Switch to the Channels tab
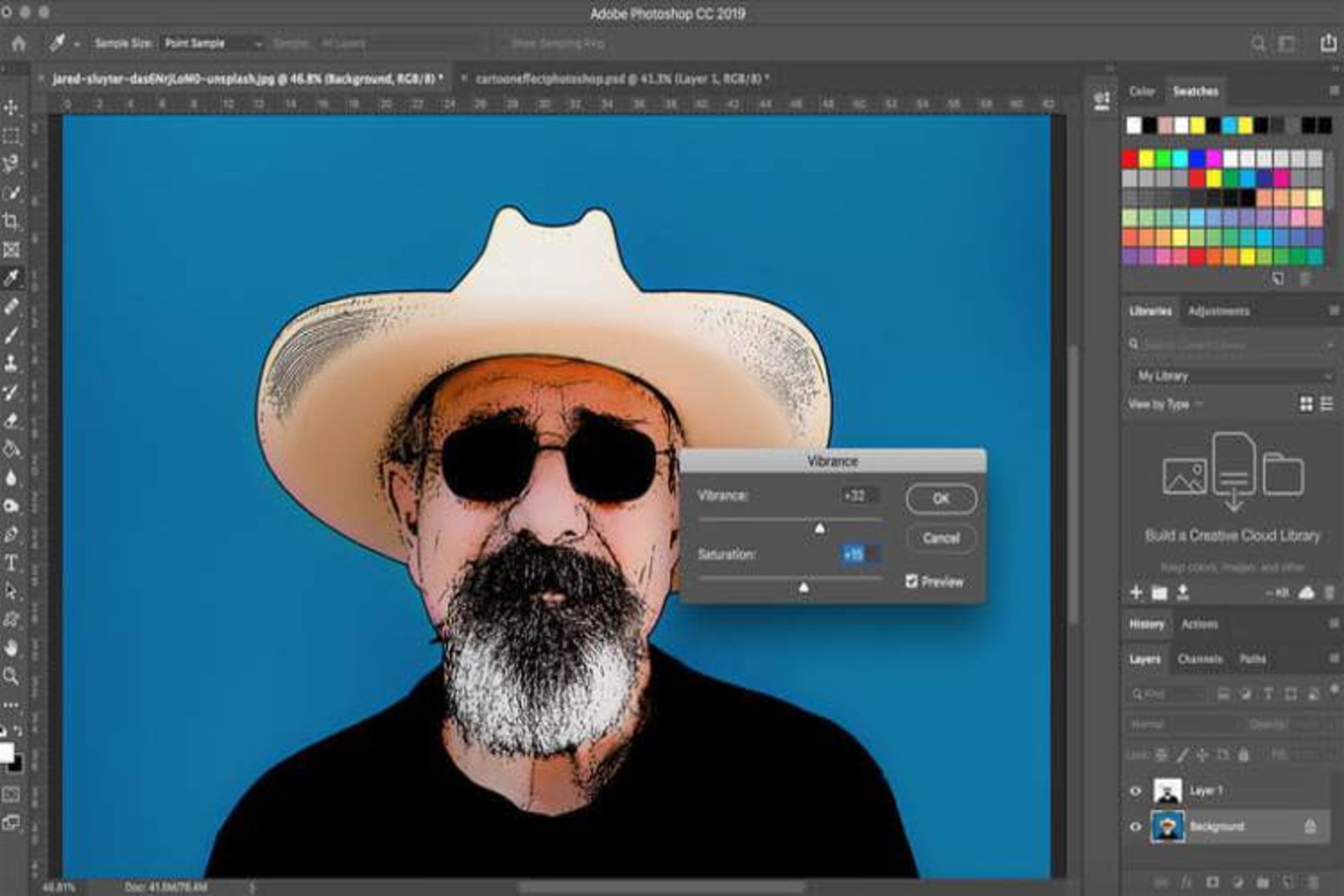Viewport: 1344px width, 896px height. point(1200,659)
